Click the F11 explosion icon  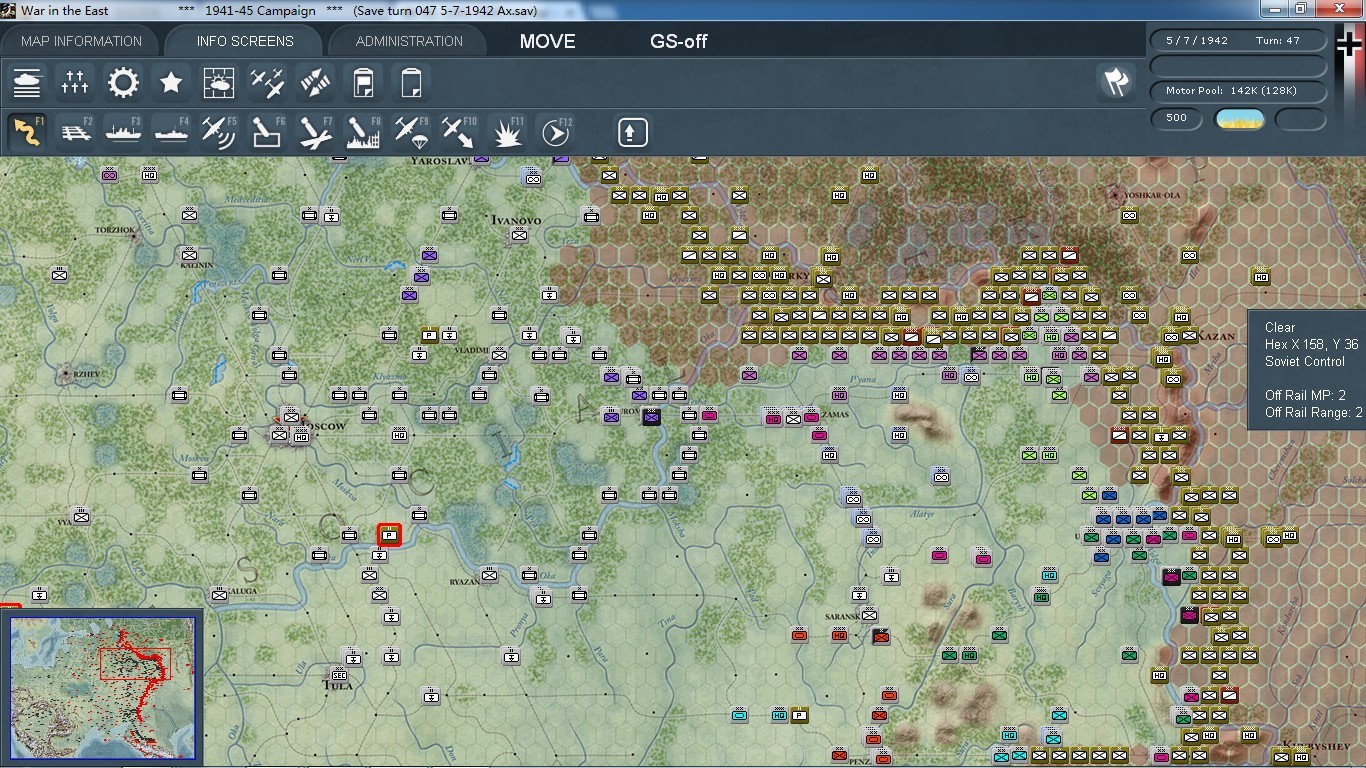pos(507,132)
